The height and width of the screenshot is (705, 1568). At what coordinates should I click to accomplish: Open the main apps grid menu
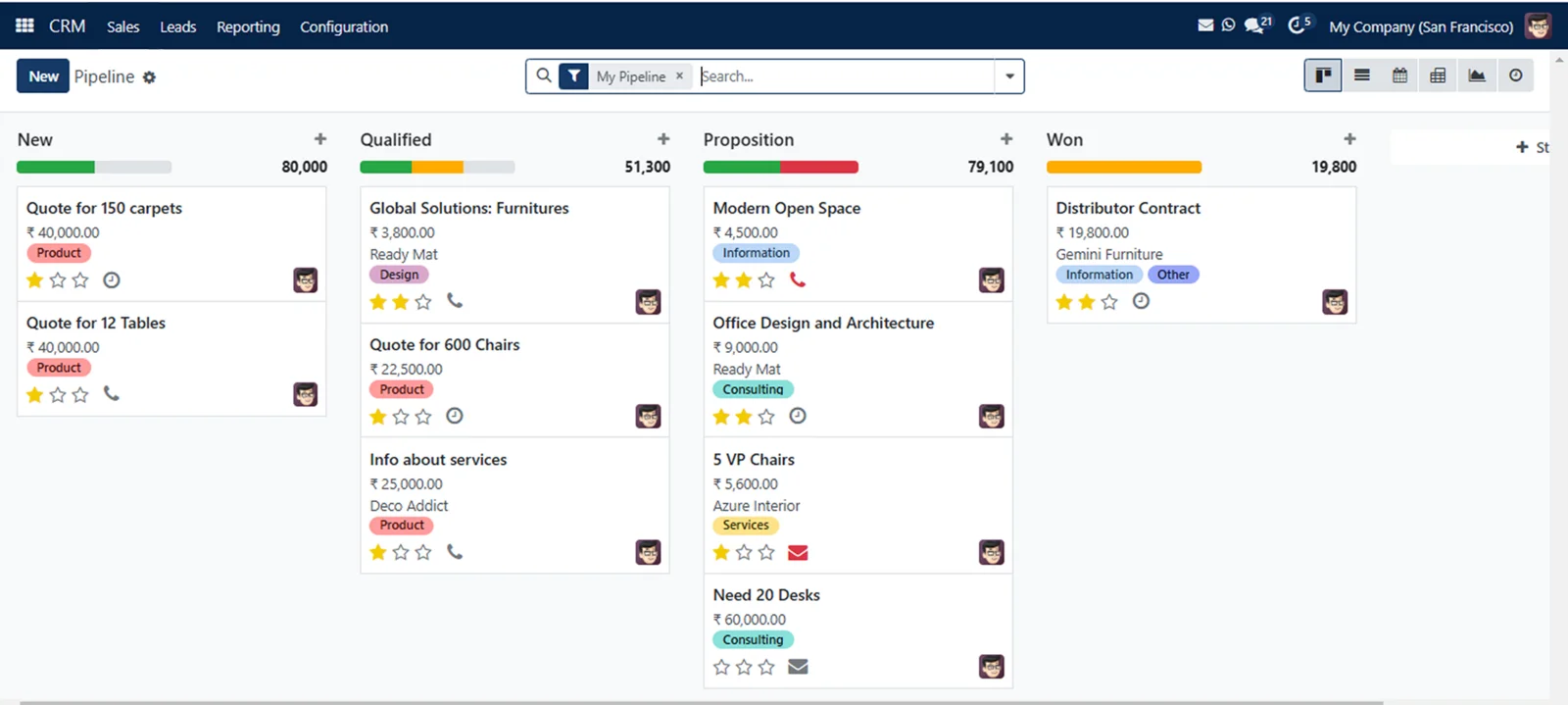click(x=24, y=26)
